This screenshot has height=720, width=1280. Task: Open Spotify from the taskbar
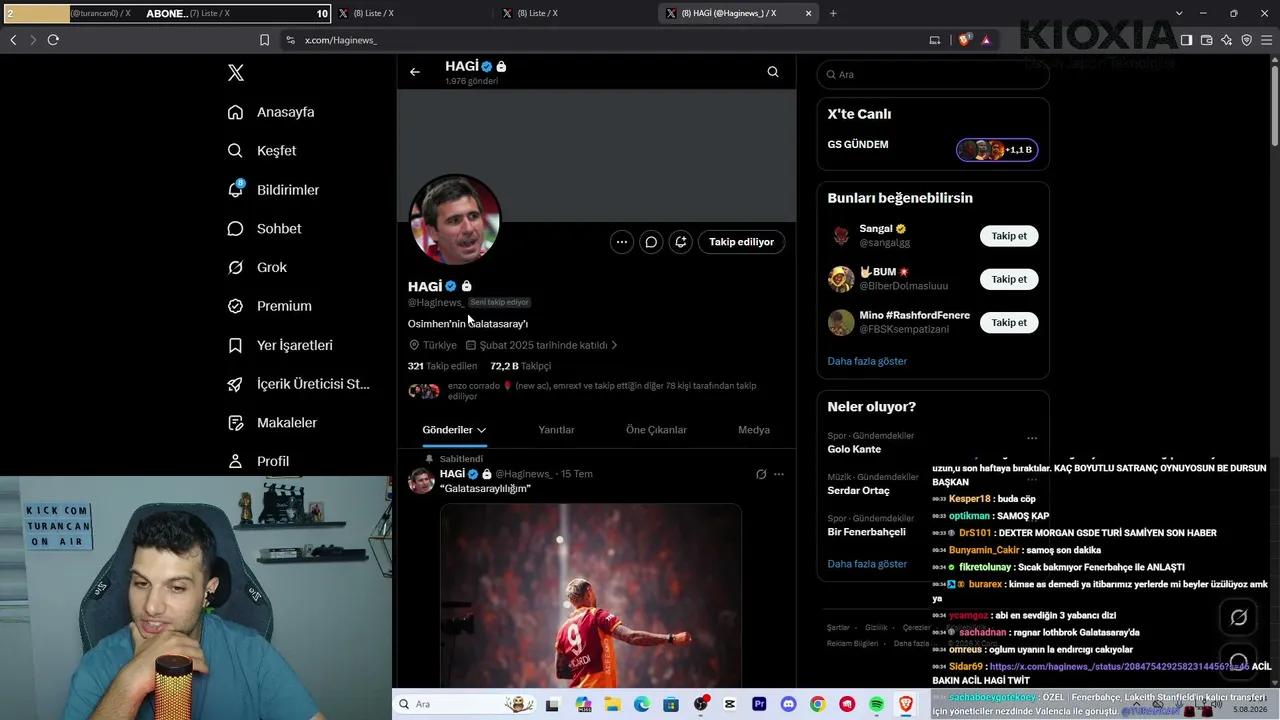tap(876, 704)
